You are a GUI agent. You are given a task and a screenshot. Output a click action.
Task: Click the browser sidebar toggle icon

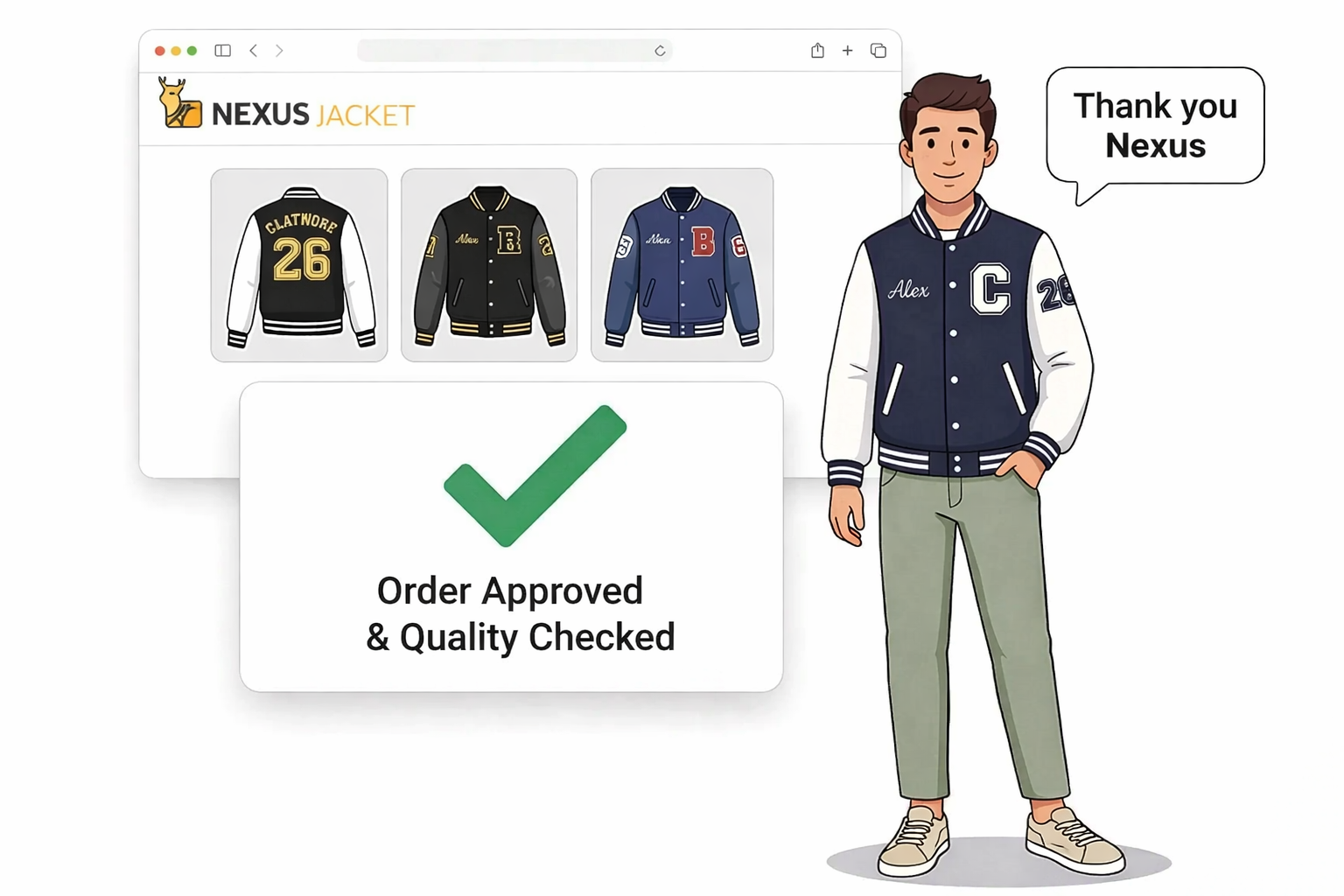click(x=223, y=51)
